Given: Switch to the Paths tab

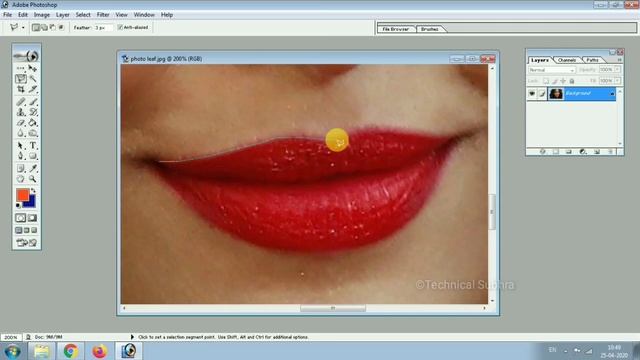Looking at the screenshot, I should 592,60.
